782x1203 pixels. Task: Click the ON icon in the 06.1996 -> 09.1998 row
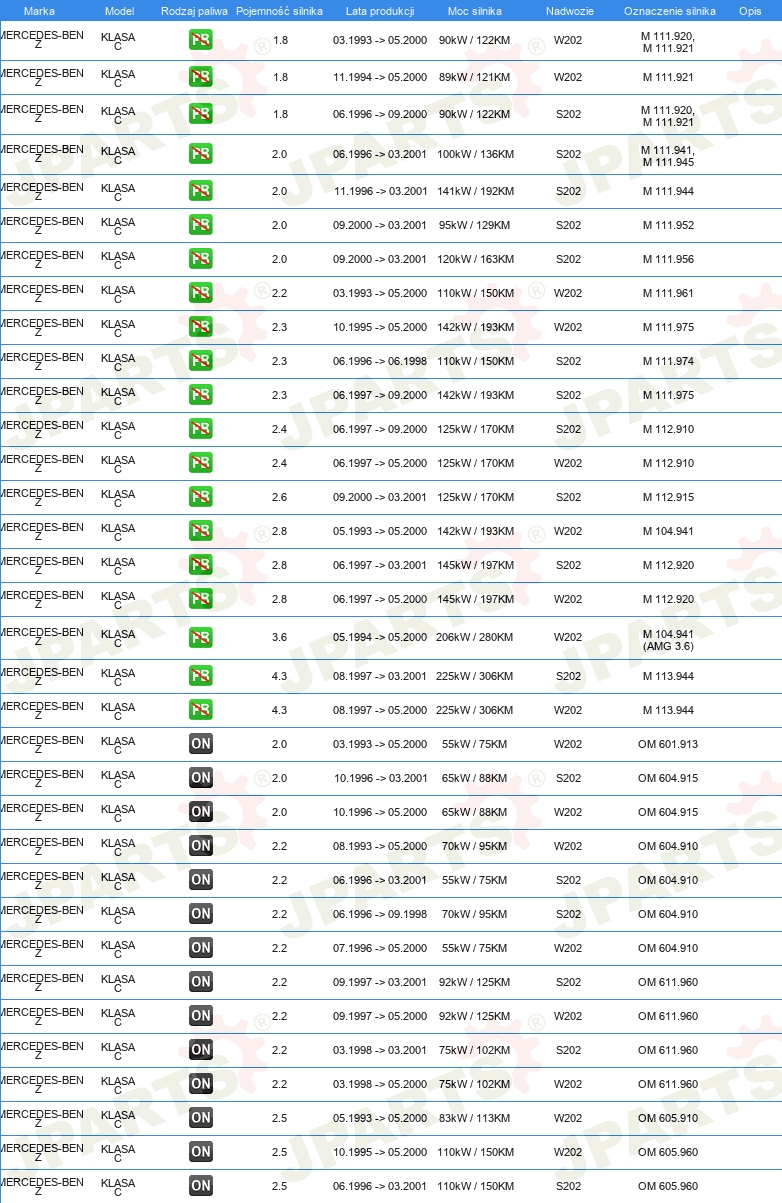click(201, 914)
